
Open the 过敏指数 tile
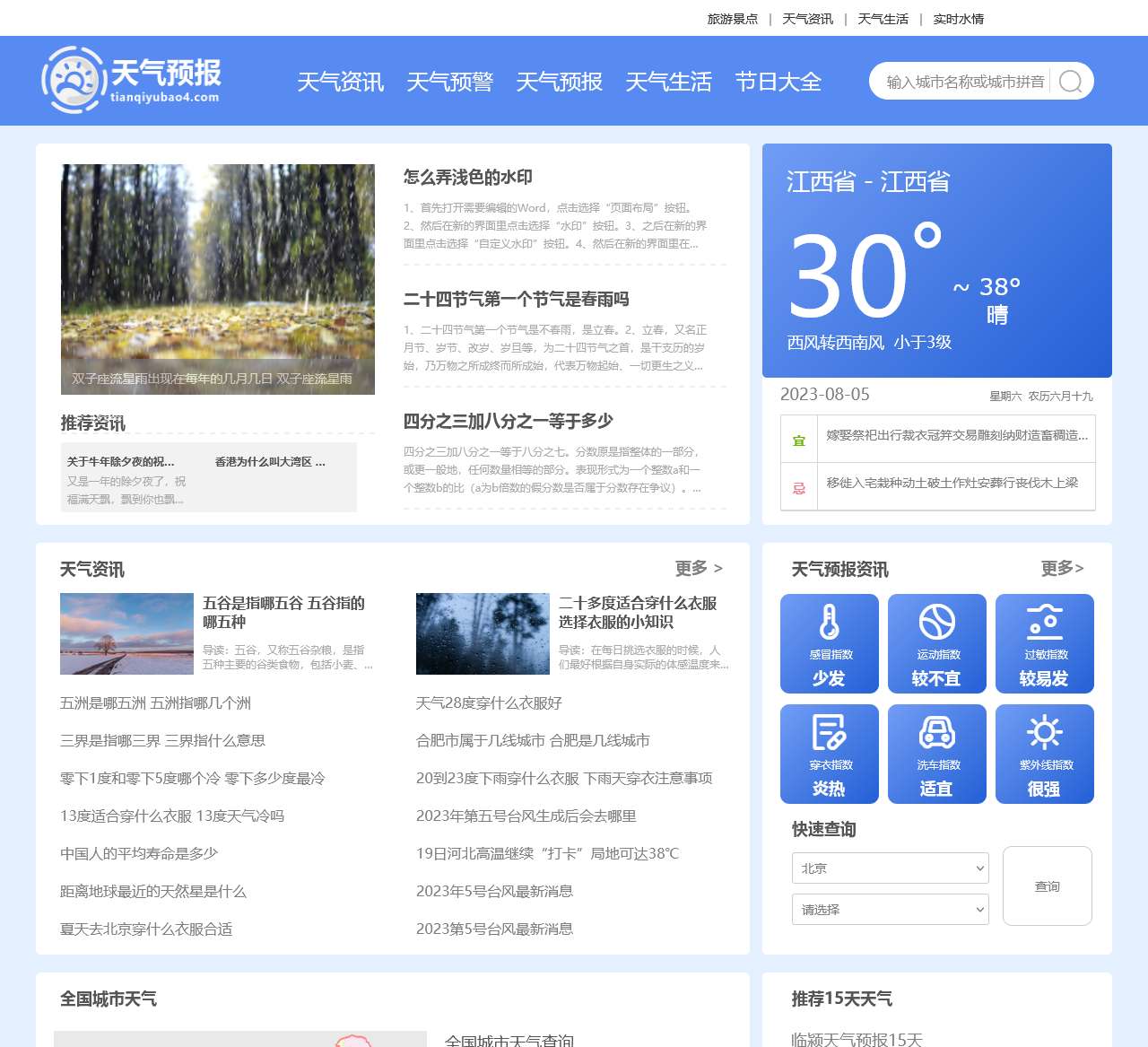click(1045, 644)
